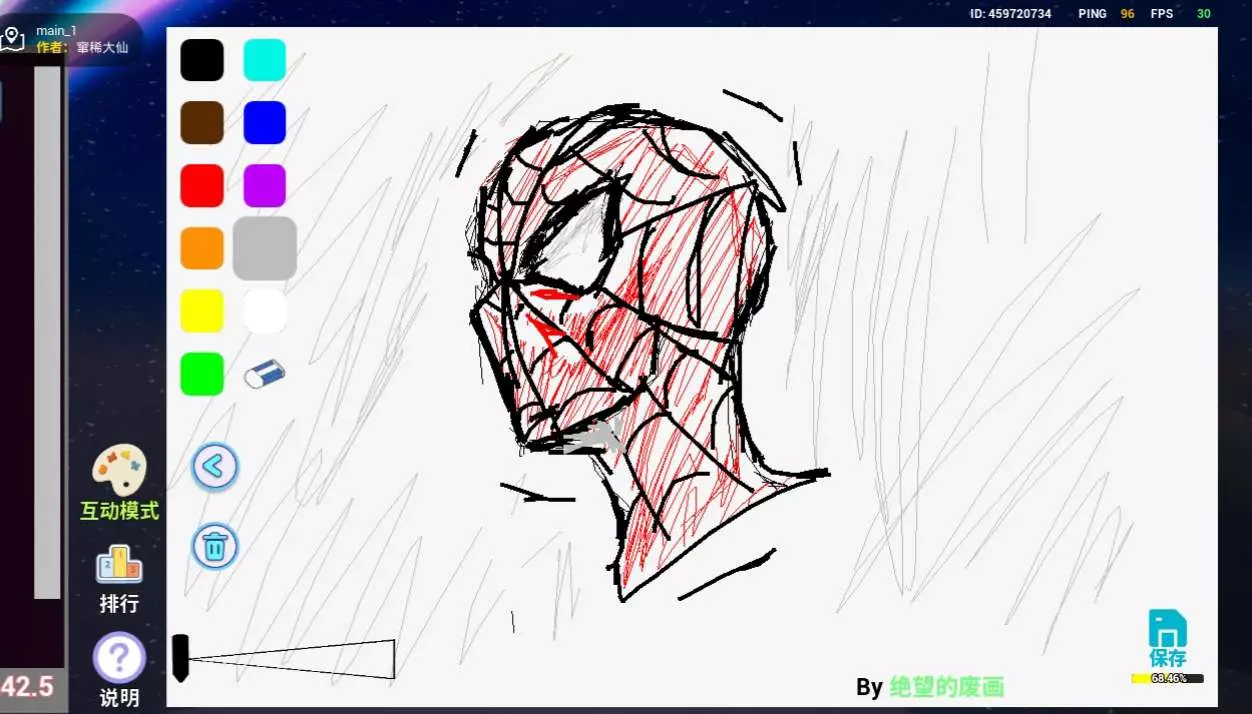Click the undo back arrow button

[215, 467]
